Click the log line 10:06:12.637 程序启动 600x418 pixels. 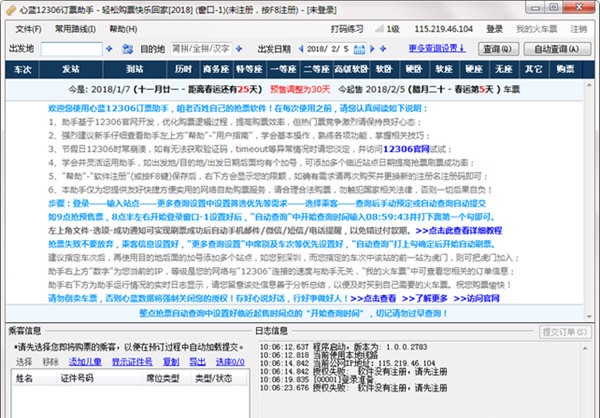[343, 347]
